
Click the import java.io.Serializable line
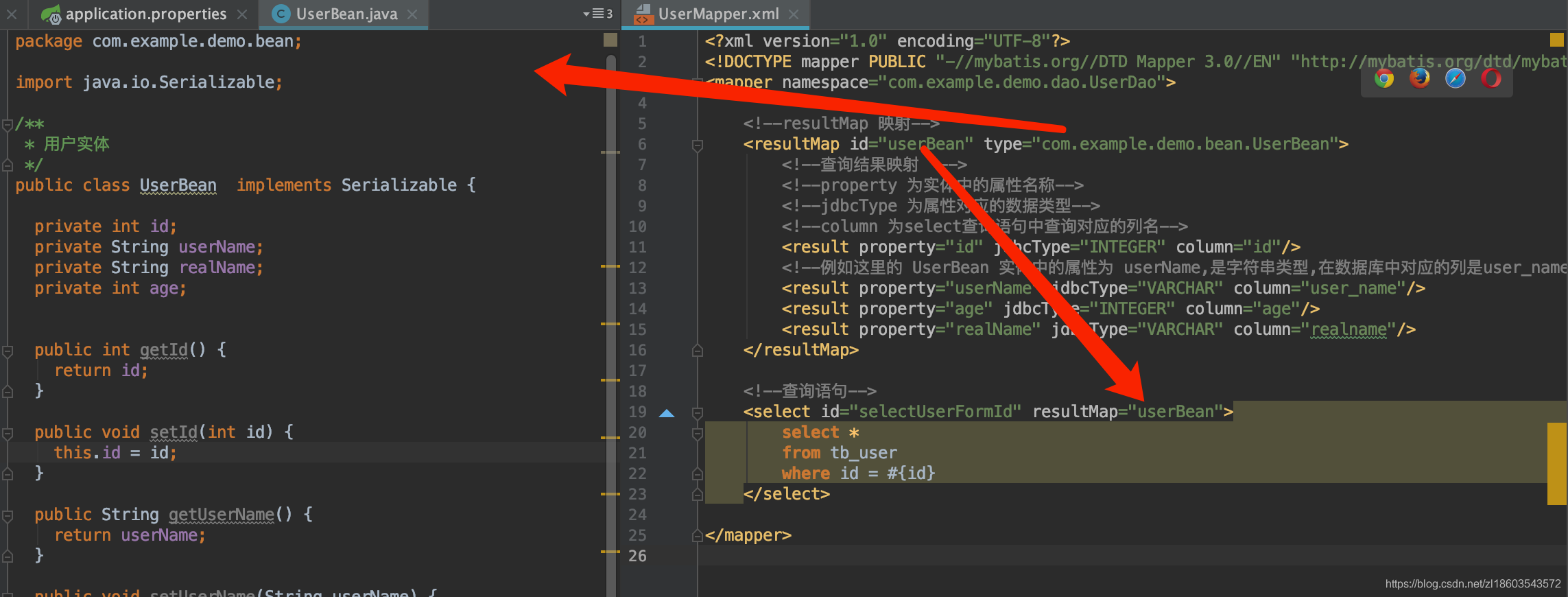pyautogui.click(x=149, y=82)
